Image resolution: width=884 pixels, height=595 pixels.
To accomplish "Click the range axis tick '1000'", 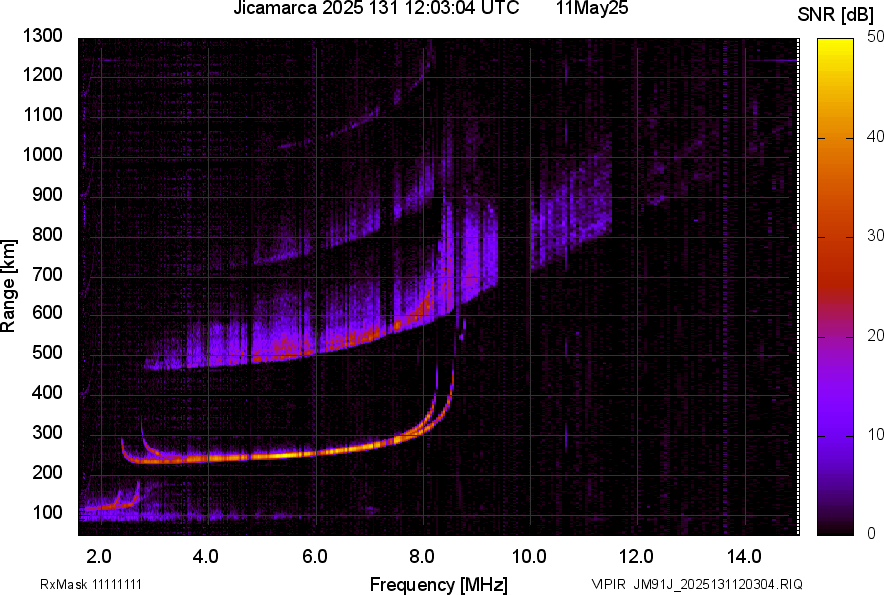I will point(42,154).
